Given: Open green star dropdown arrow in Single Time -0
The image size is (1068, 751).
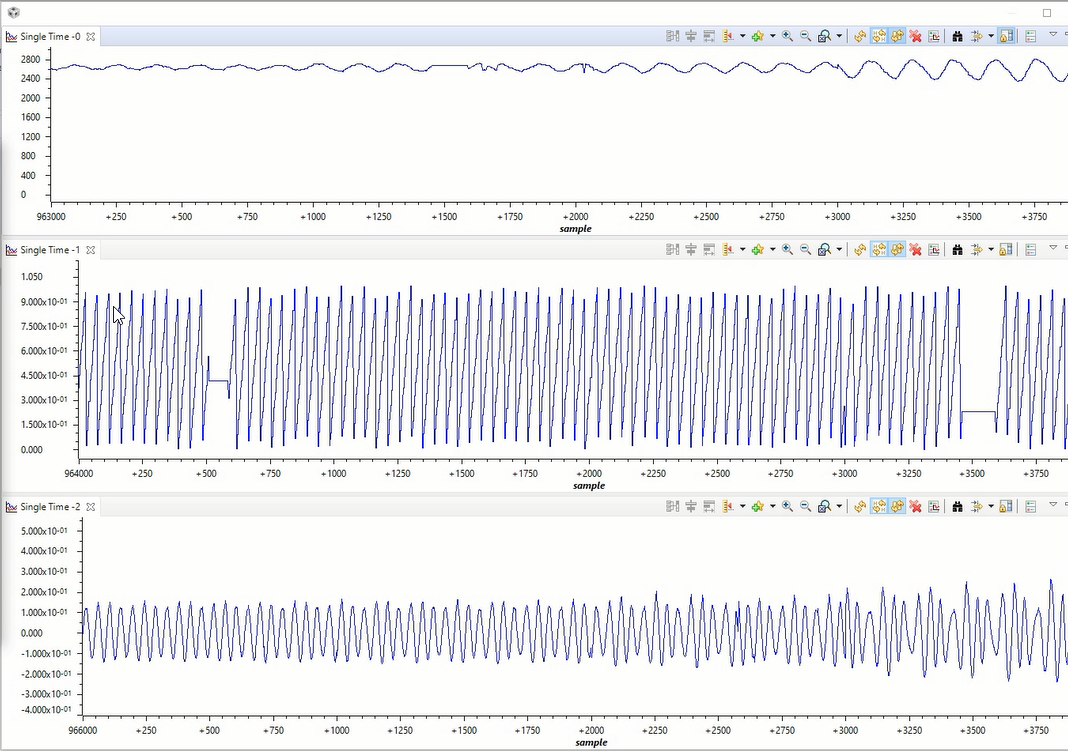Looking at the screenshot, I should click(x=772, y=36).
